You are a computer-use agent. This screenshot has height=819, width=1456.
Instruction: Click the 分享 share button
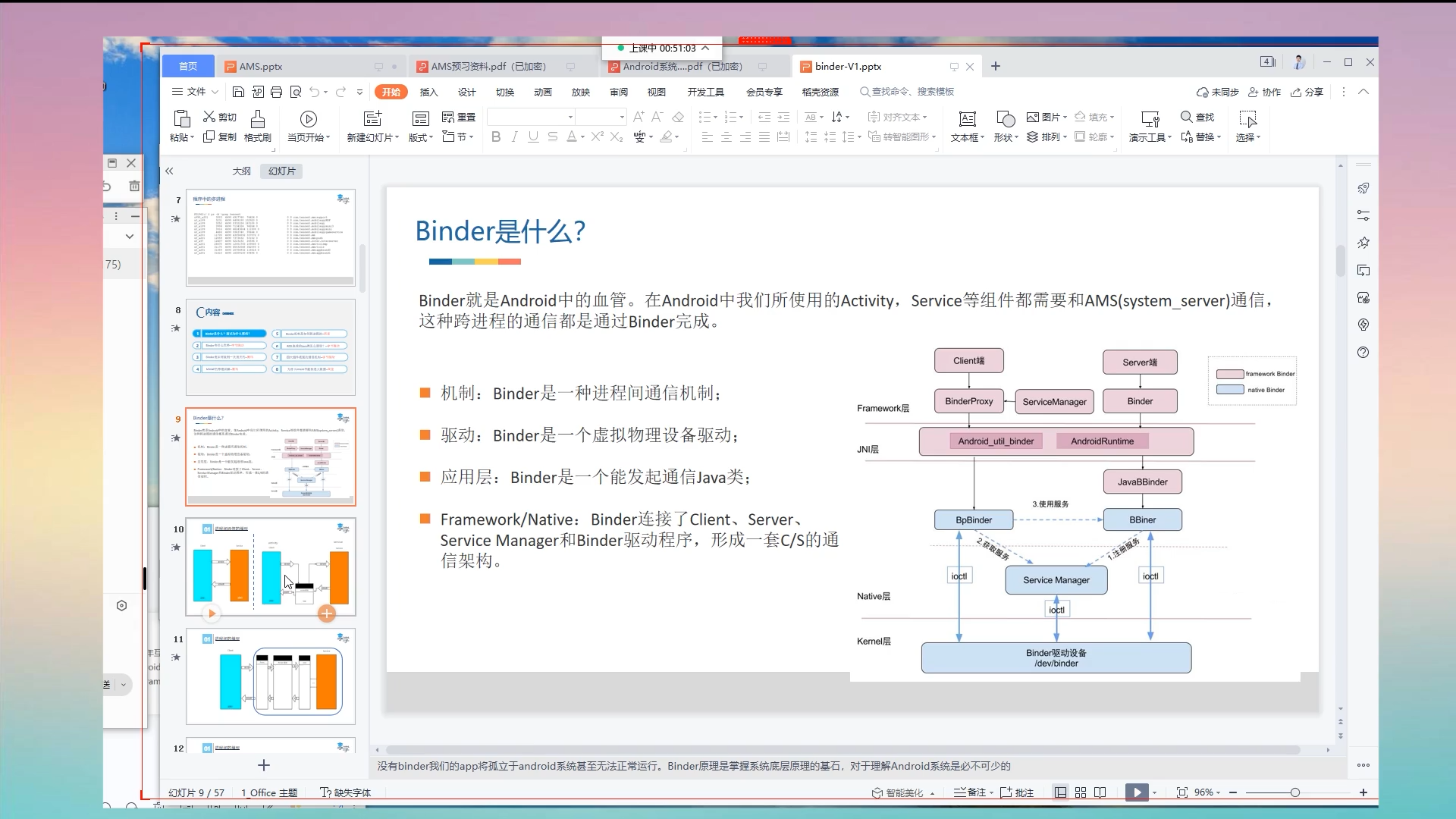1307,92
